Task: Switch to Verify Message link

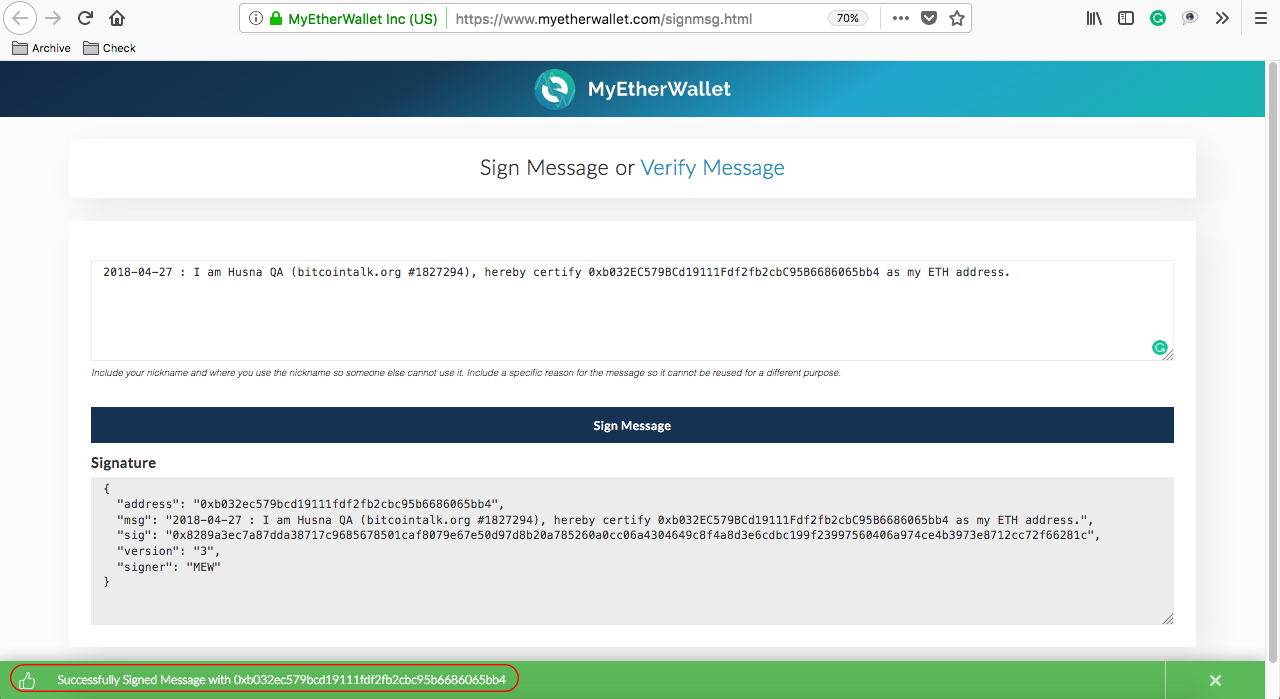Action: point(712,168)
